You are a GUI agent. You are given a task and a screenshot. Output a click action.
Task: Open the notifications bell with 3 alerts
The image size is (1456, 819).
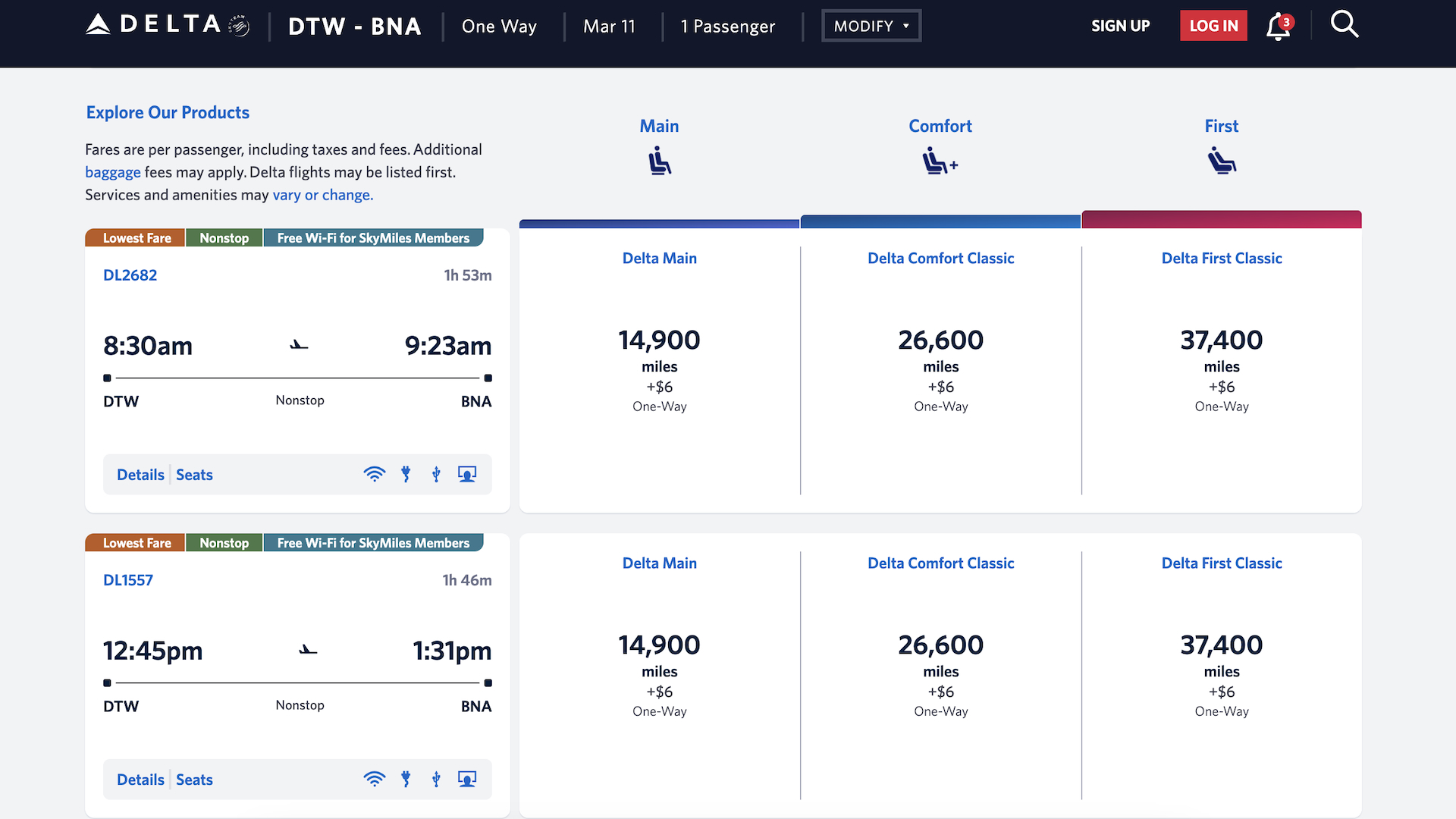1279,26
